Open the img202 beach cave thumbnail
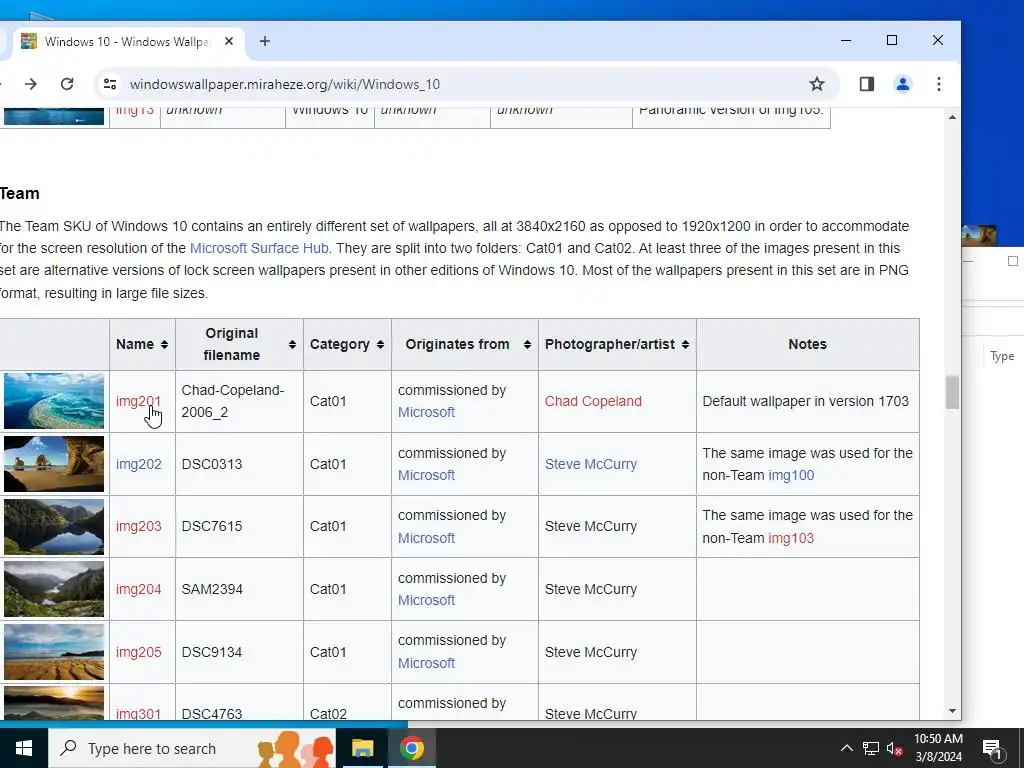Viewport: 1024px width, 768px height. (x=54, y=464)
